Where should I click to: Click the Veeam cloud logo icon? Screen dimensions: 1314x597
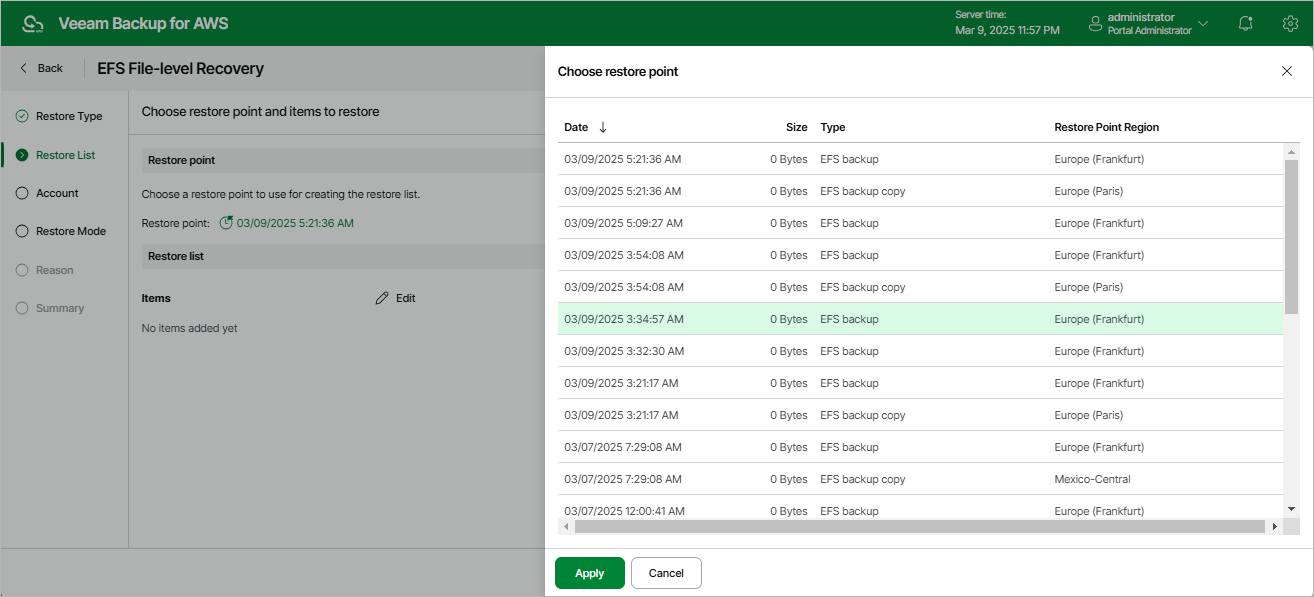32,23
